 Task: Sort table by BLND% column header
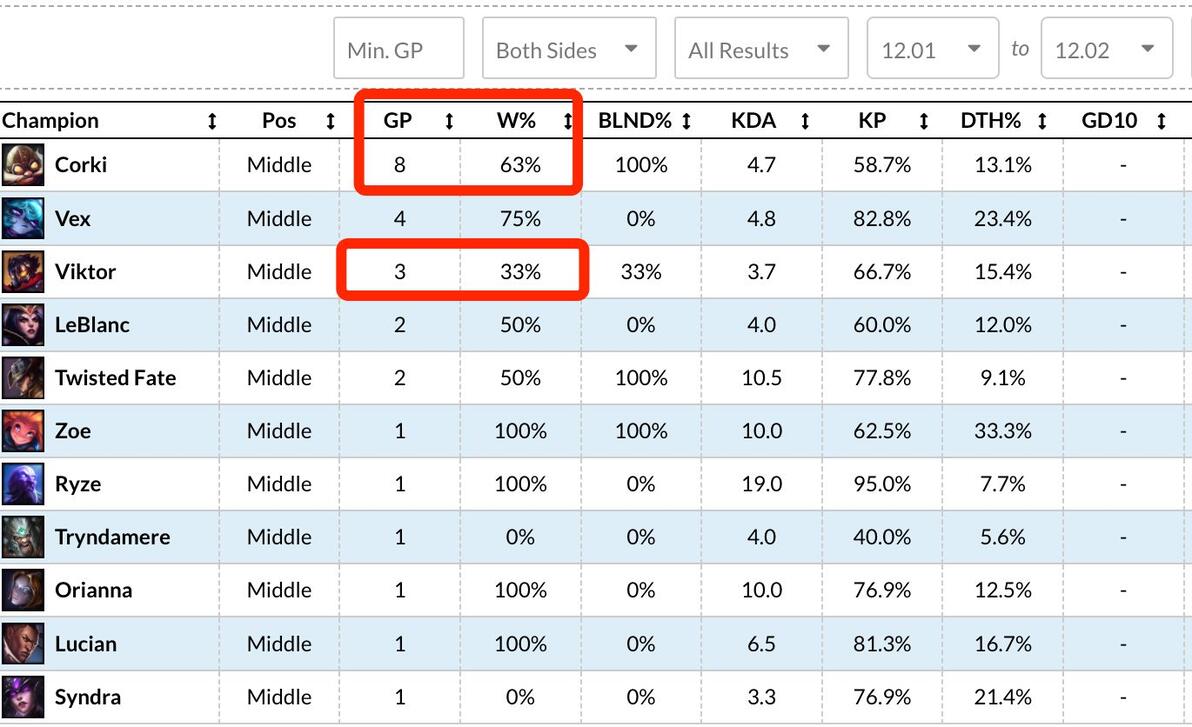(635, 121)
